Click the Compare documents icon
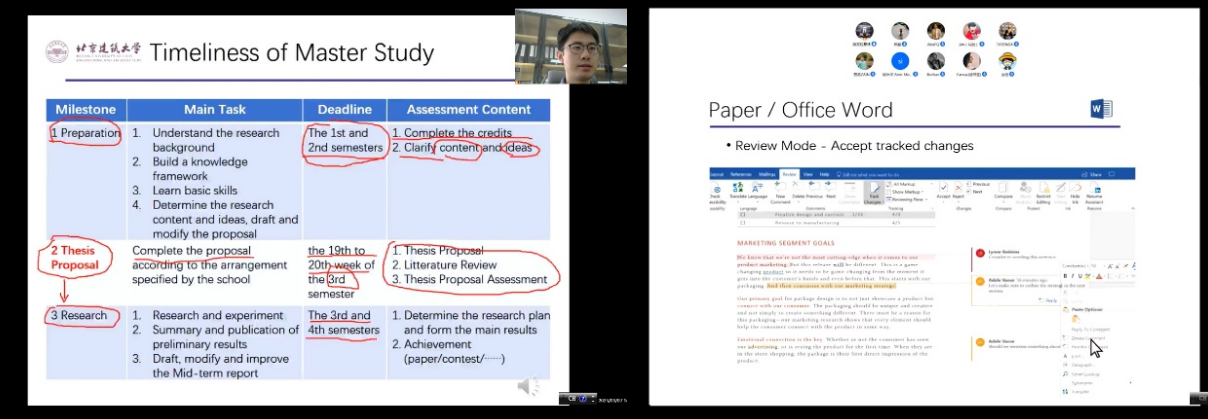Screen dimensions: 1208x419 point(1003,190)
